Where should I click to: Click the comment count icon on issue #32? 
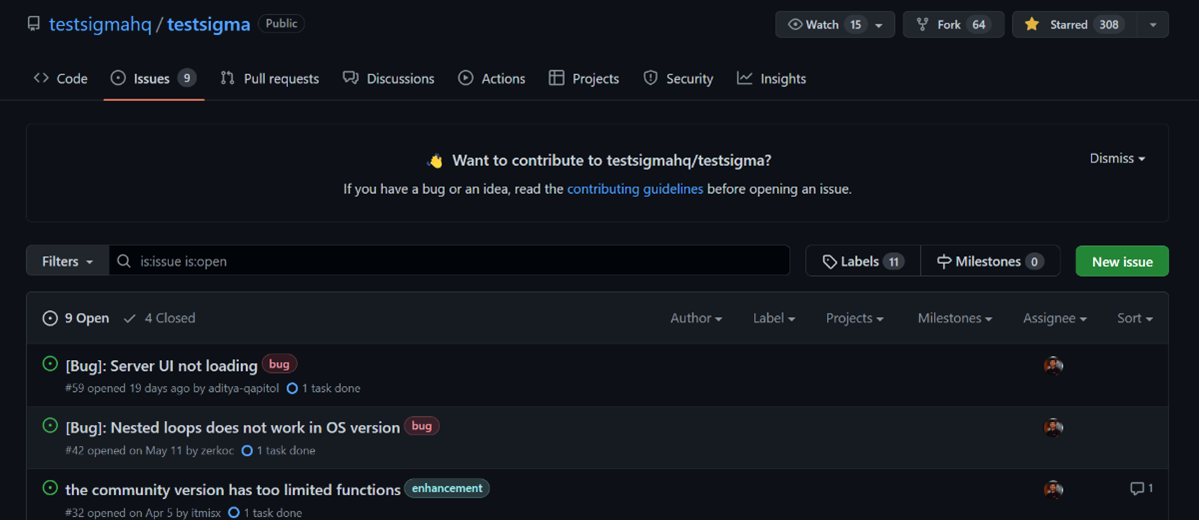[x=1136, y=489]
